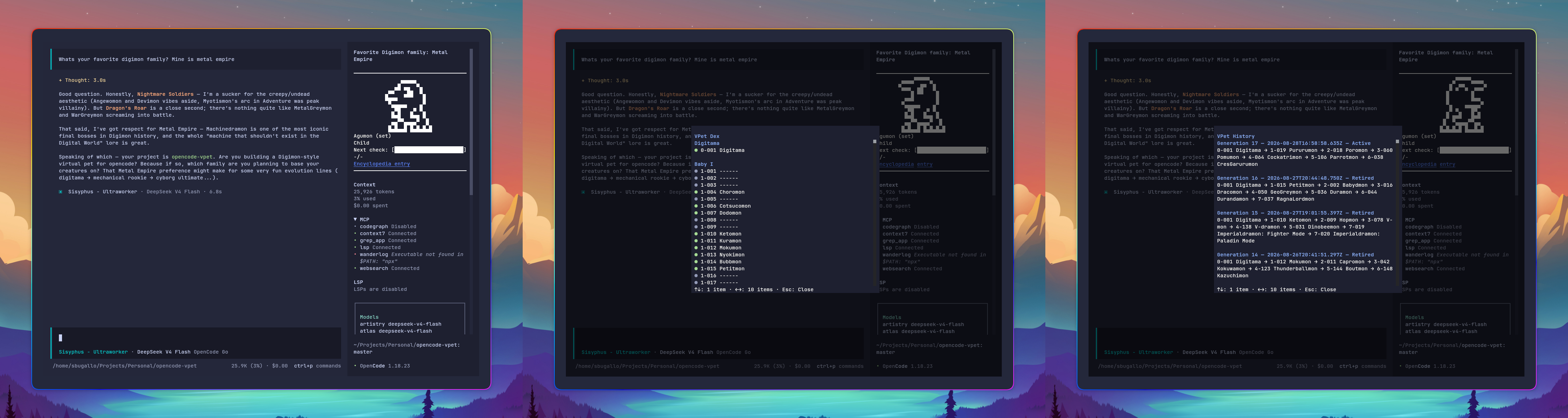The width and height of the screenshot is (1568, 418).
Task: Click 'codegraph Disabled' MCP entry in left window
Action: coord(388,226)
